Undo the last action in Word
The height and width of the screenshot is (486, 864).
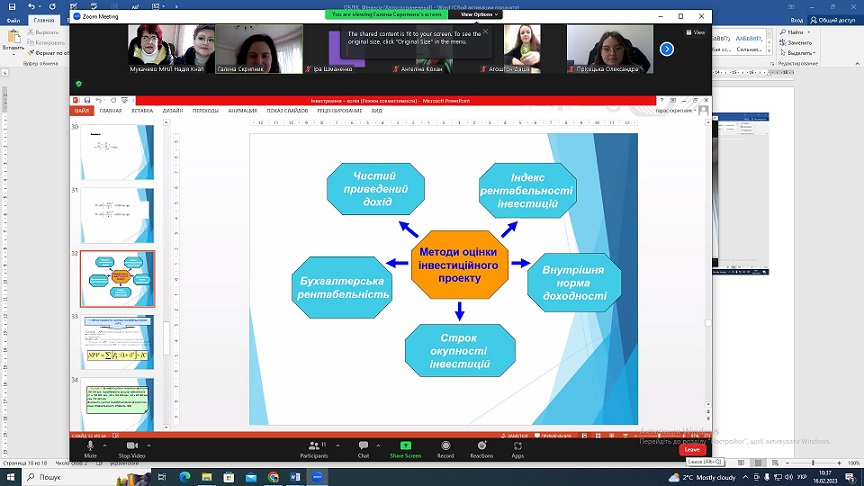click(x=31, y=7)
